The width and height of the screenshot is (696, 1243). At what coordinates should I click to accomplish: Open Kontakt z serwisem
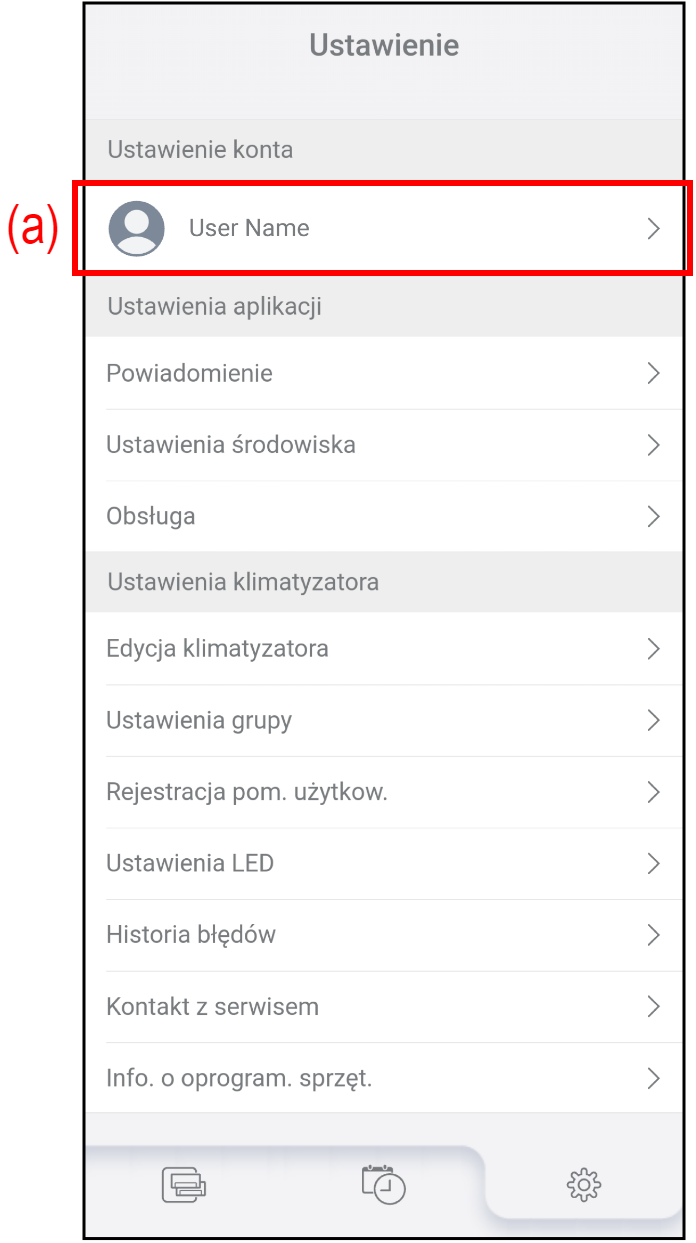(x=212, y=1006)
